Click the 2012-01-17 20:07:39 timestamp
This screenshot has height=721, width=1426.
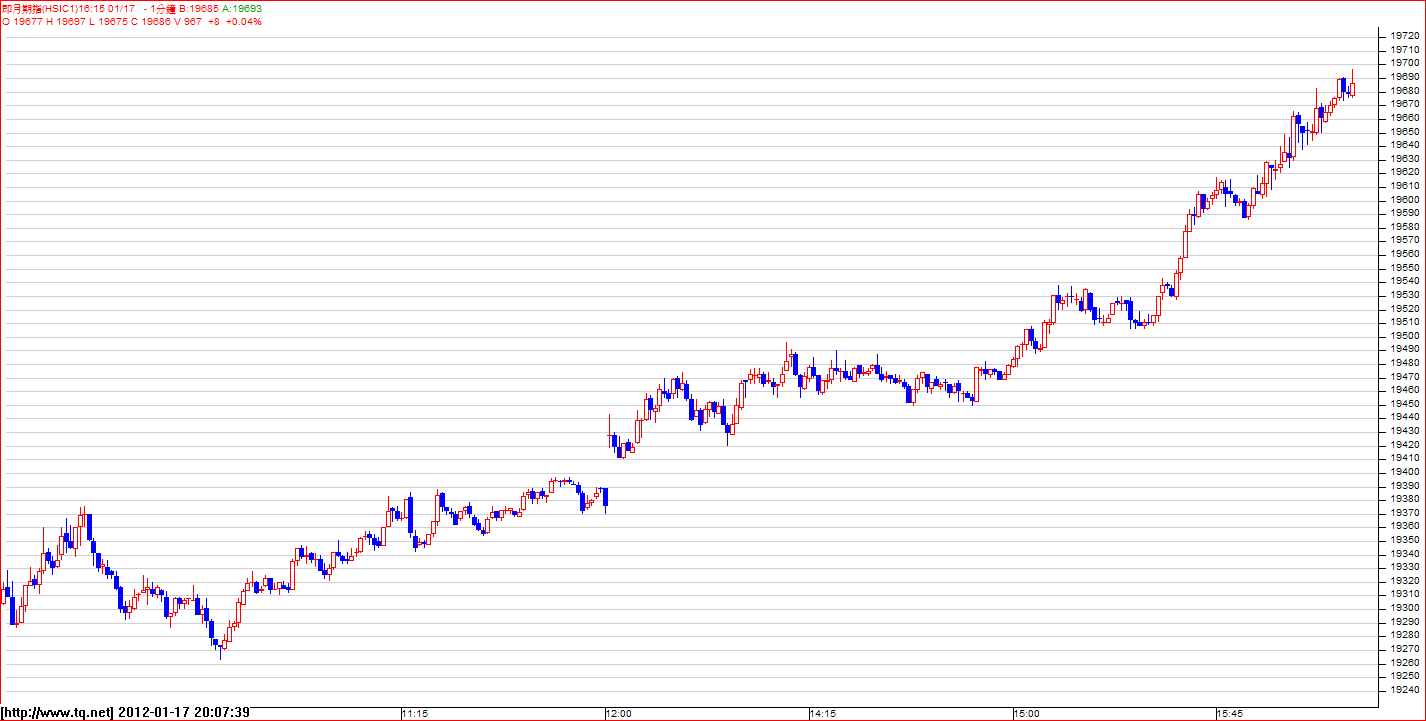183,712
